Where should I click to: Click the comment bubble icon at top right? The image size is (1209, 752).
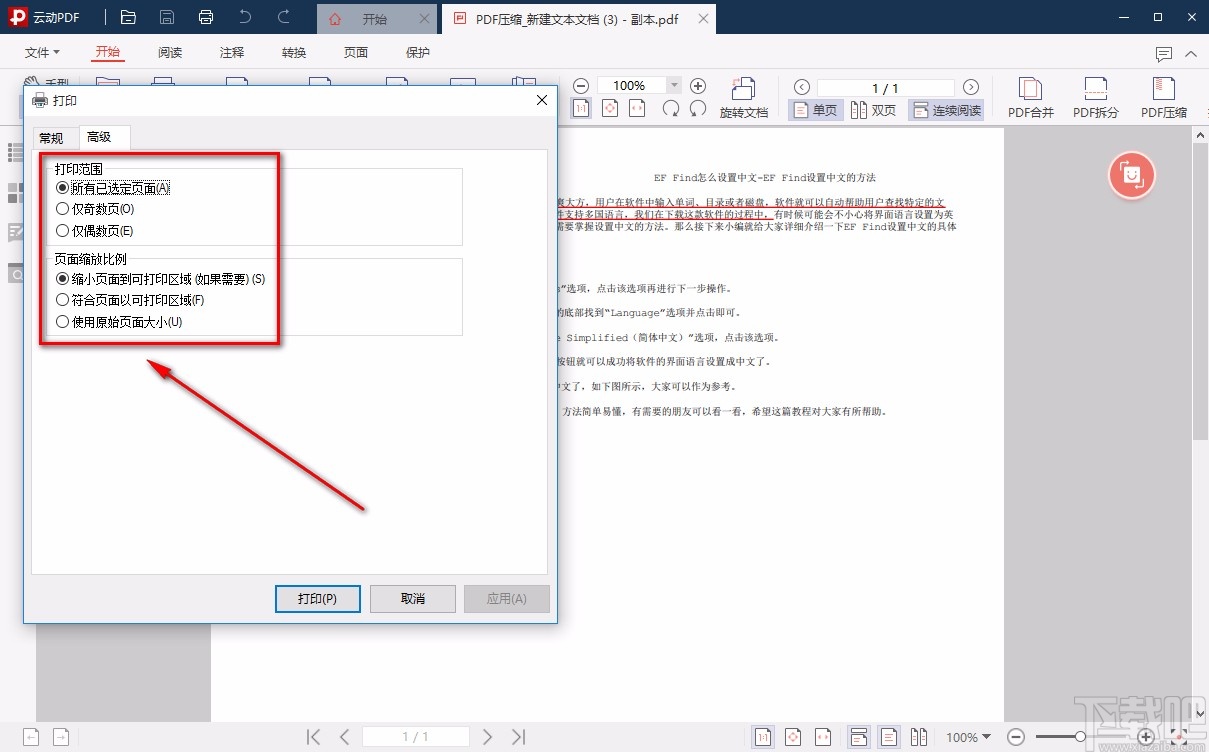[x=1163, y=54]
